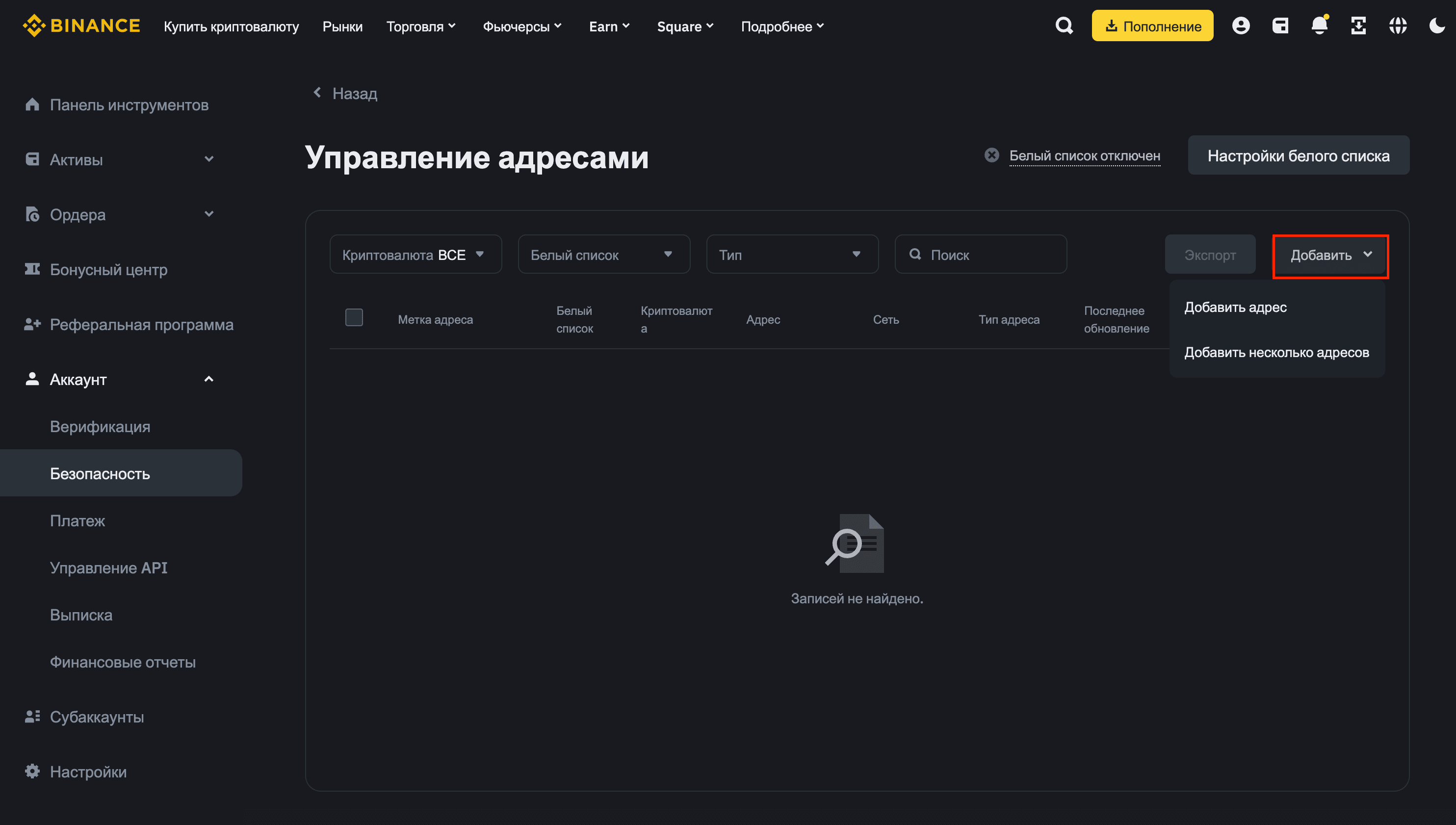The image size is (1456, 825).
Task: Click Настройки белого списка button
Action: click(1298, 156)
